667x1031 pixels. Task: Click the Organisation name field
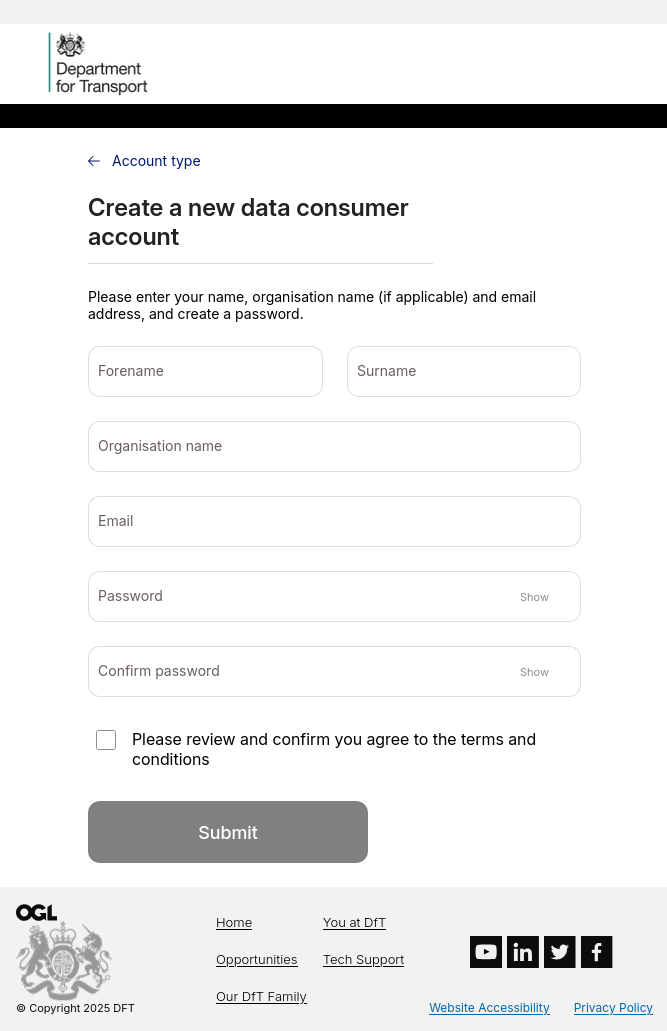pos(334,446)
